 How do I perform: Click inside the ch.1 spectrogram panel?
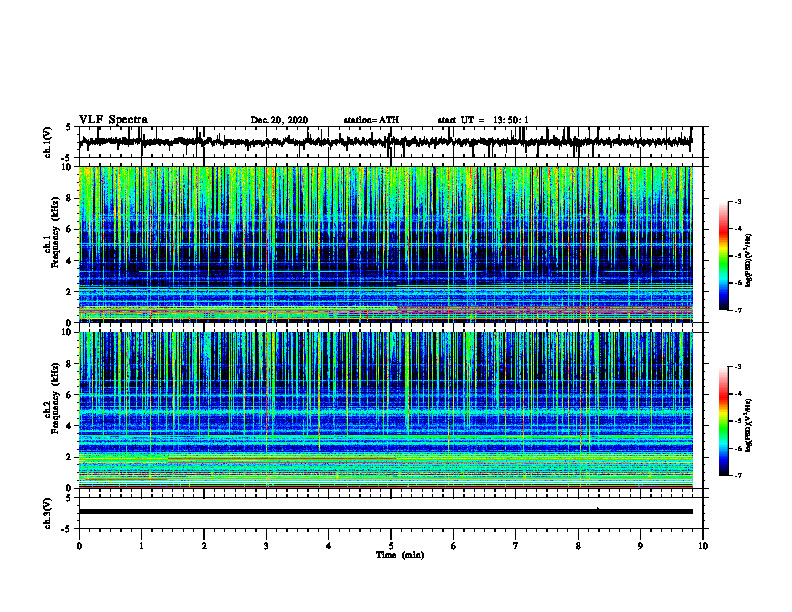(x=385, y=244)
